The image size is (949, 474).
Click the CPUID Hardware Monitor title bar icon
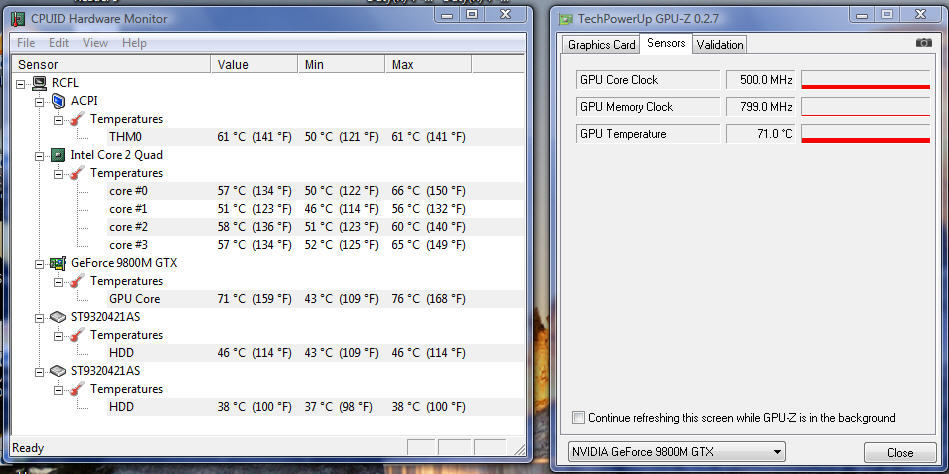tap(19, 18)
